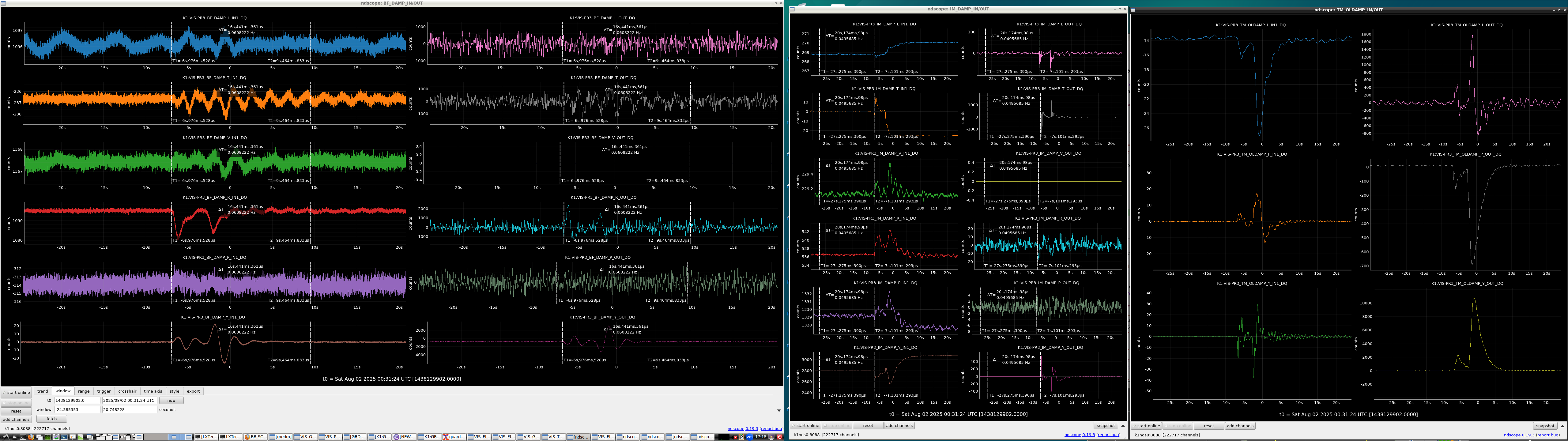Expand control panel arrow in IM_DAMP window

point(1123,426)
